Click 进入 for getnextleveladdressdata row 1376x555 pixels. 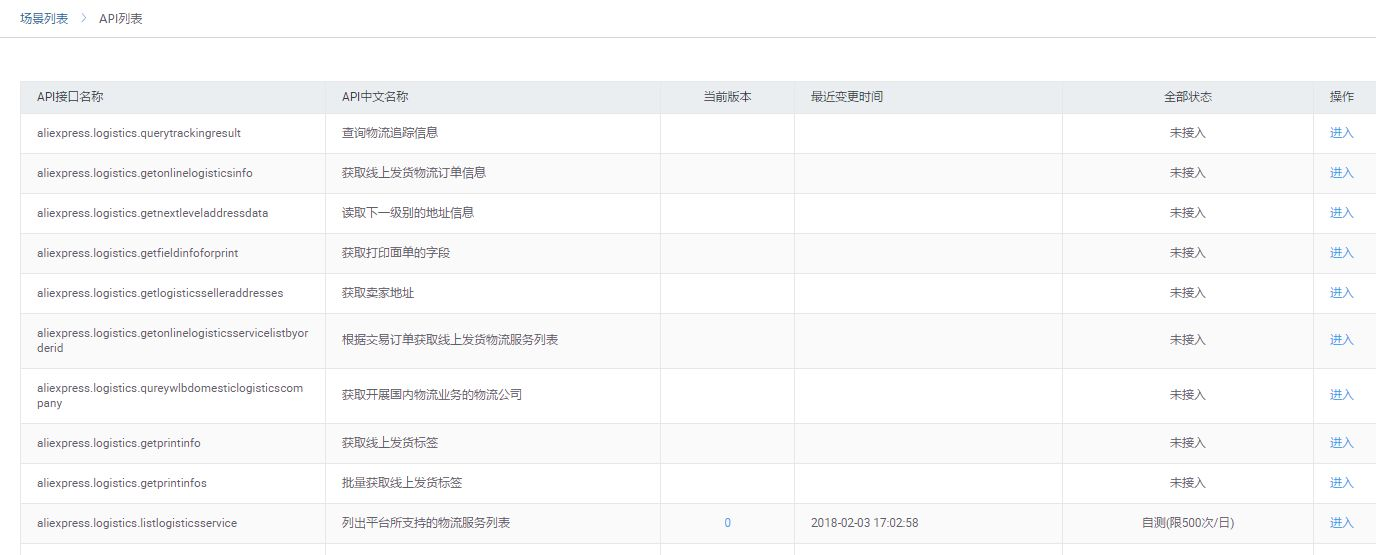click(x=1341, y=213)
